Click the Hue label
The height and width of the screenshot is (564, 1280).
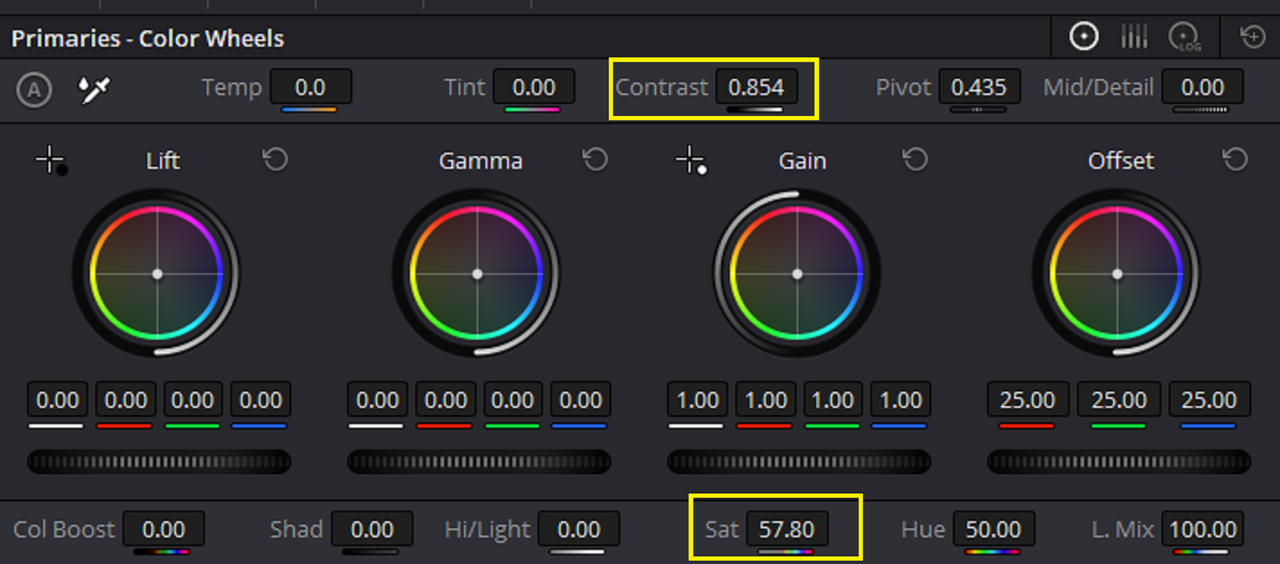[923, 529]
